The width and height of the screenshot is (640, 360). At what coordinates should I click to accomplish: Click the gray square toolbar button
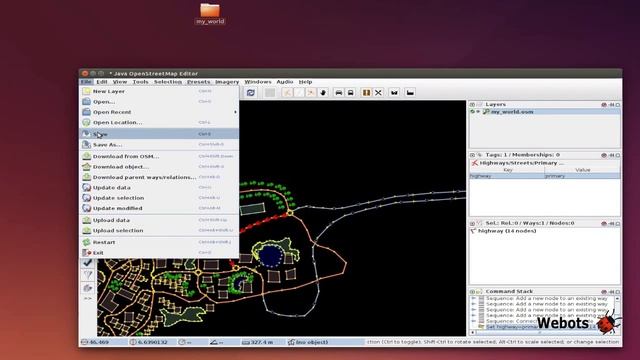click(x=270, y=93)
